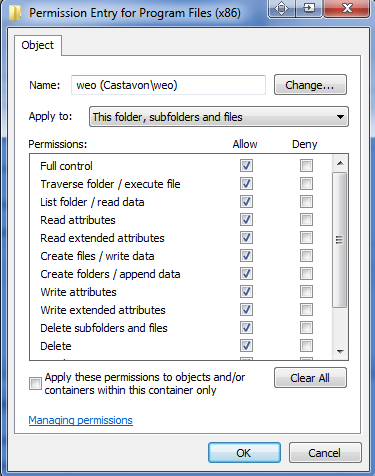The width and height of the screenshot is (375, 476).
Task: Toggle Deny for Delete permission
Action: (306, 346)
